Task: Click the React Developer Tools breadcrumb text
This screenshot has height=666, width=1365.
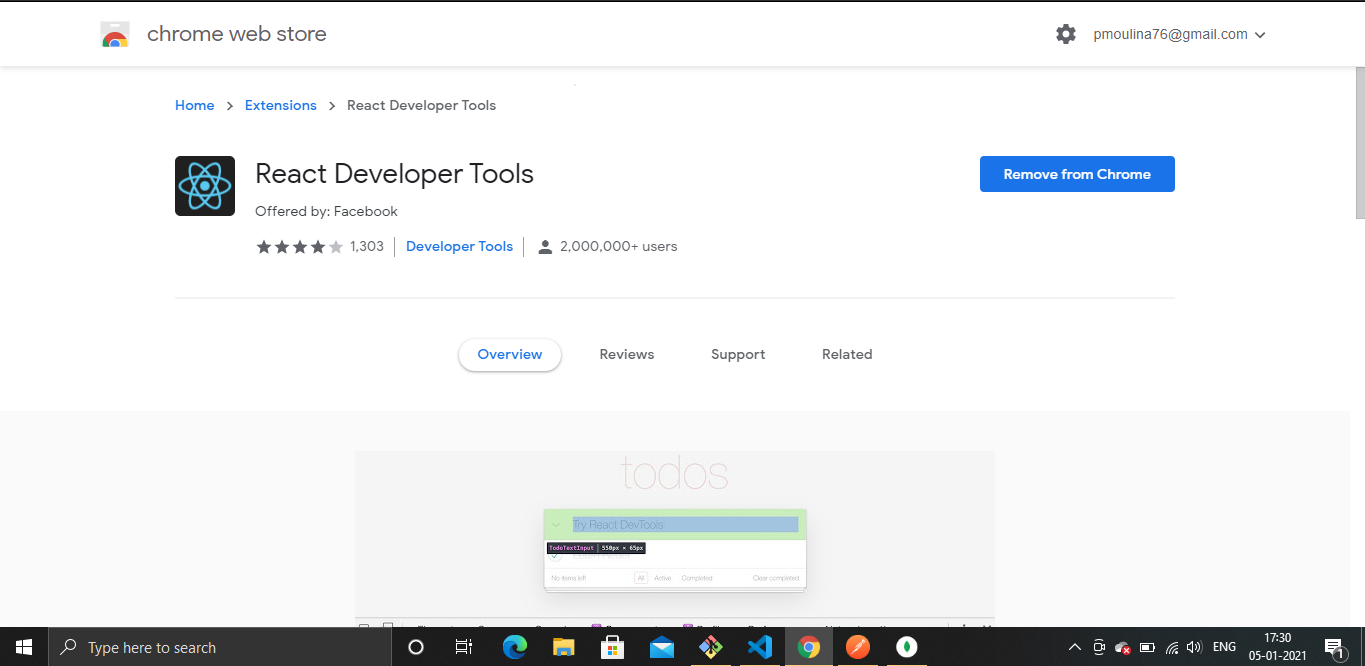Action: pos(421,105)
